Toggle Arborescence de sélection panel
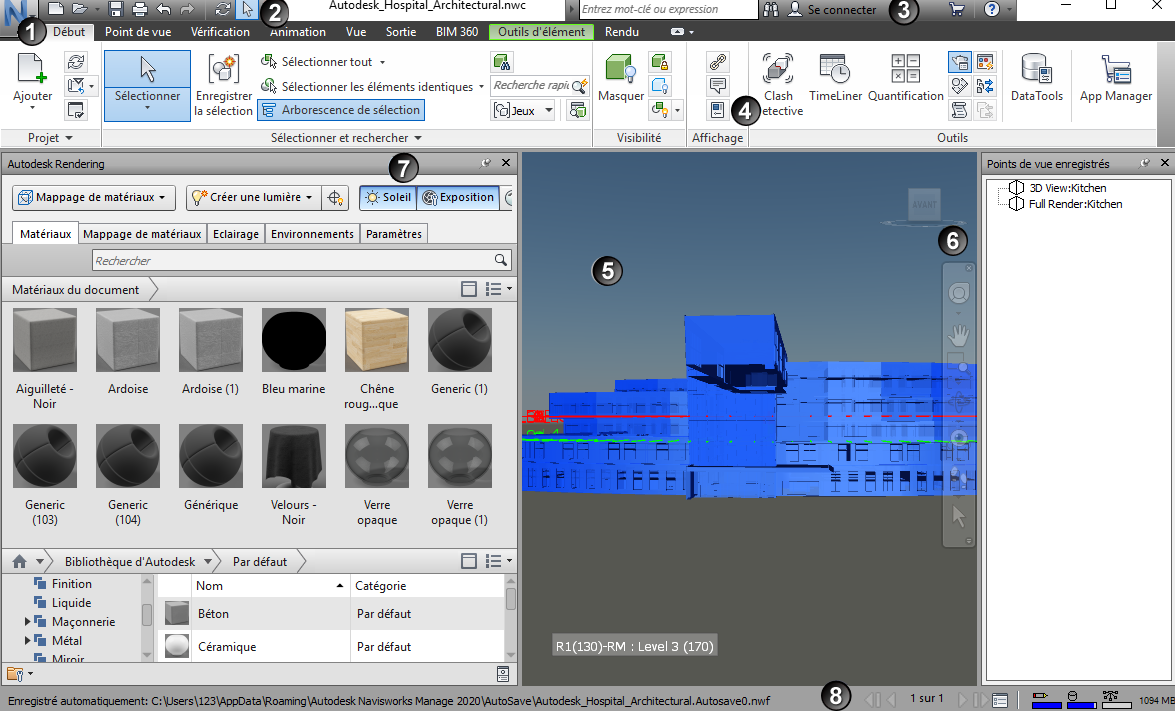This screenshot has height=711, width=1175. coord(341,109)
